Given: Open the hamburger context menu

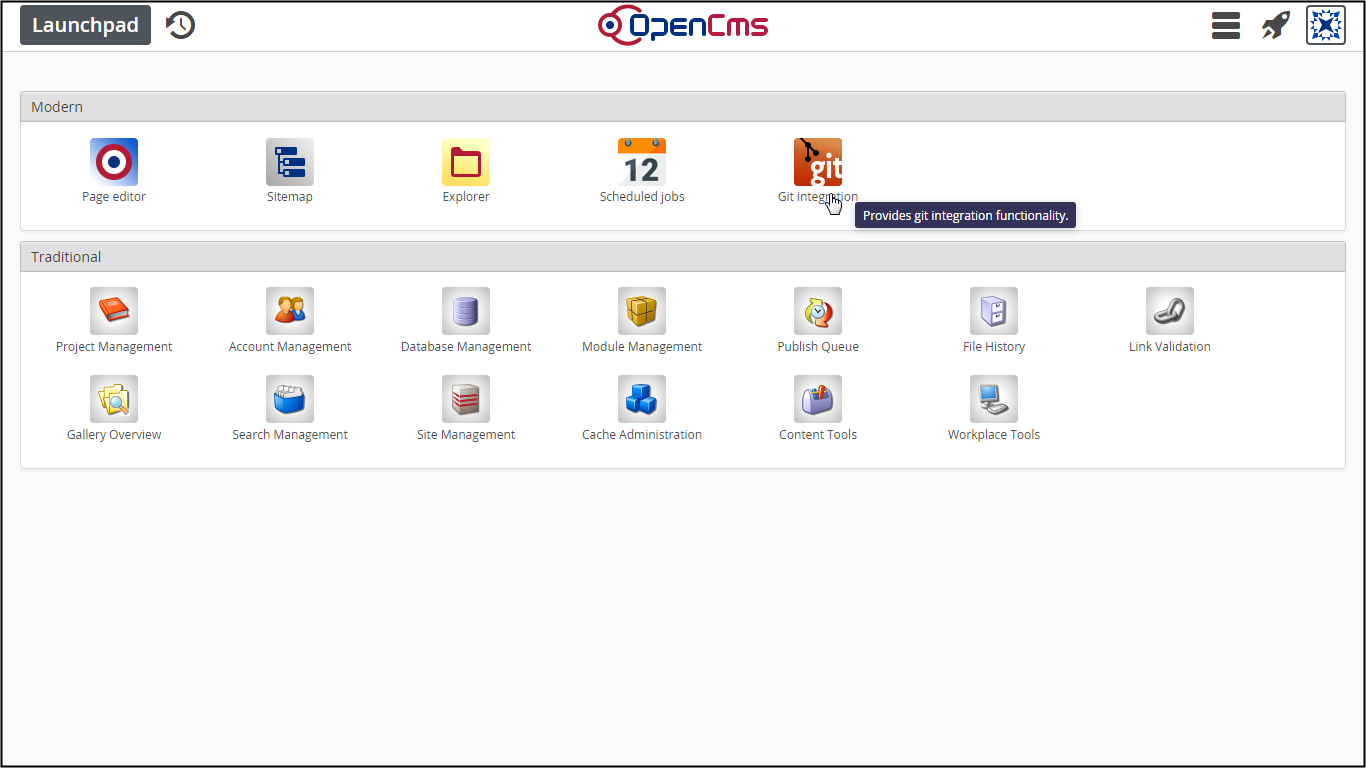Looking at the screenshot, I should click(1226, 26).
